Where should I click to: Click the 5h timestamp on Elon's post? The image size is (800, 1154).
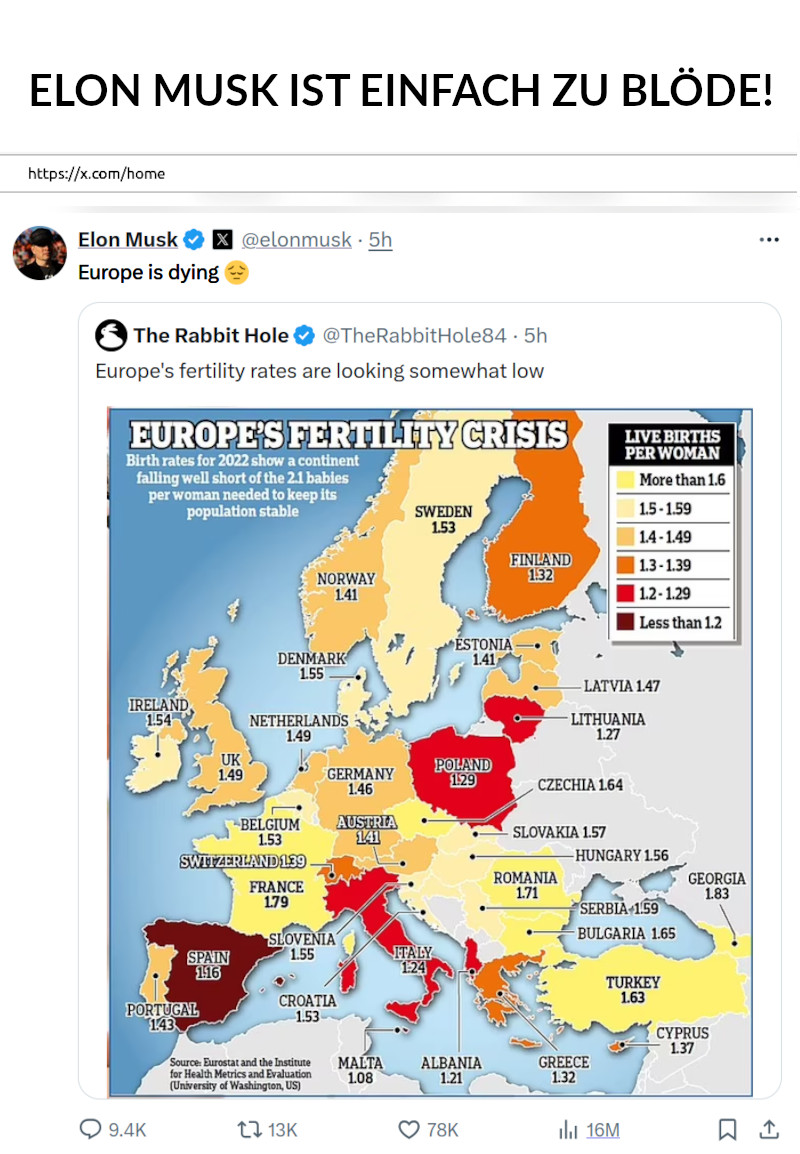pyautogui.click(x=380, y=240)
